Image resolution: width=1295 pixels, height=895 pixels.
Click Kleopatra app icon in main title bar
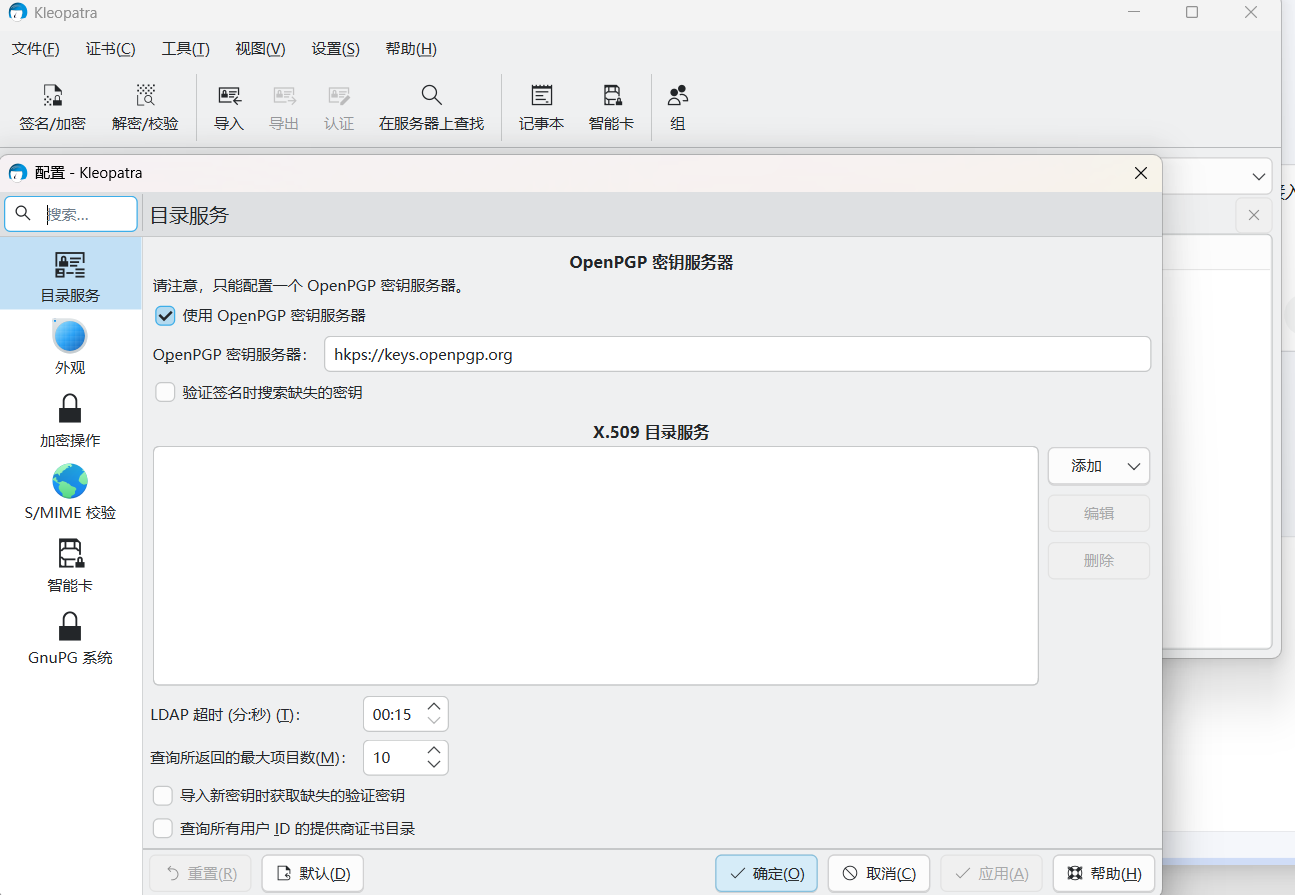18,13
